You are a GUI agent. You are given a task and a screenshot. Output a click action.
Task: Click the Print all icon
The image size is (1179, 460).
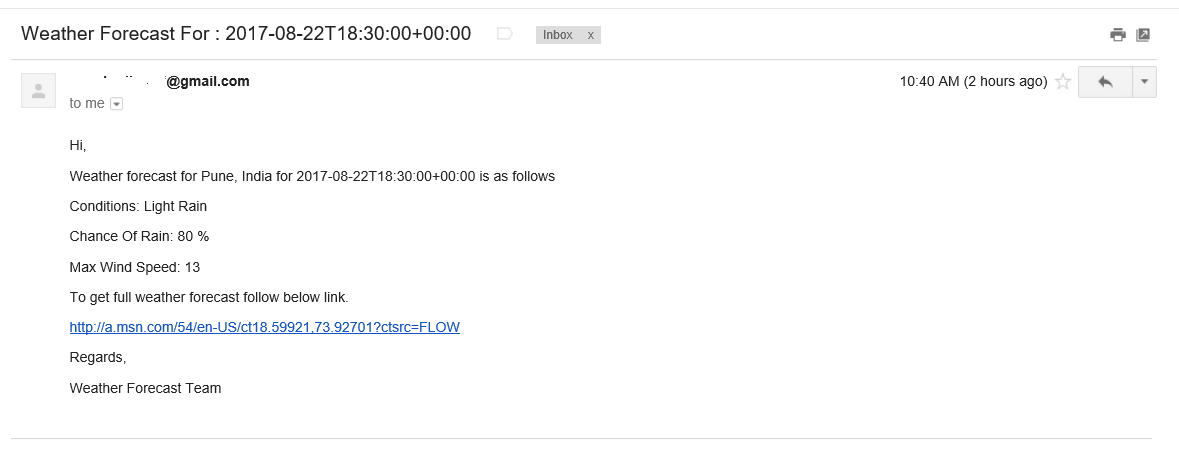[x=1118, y=35]
